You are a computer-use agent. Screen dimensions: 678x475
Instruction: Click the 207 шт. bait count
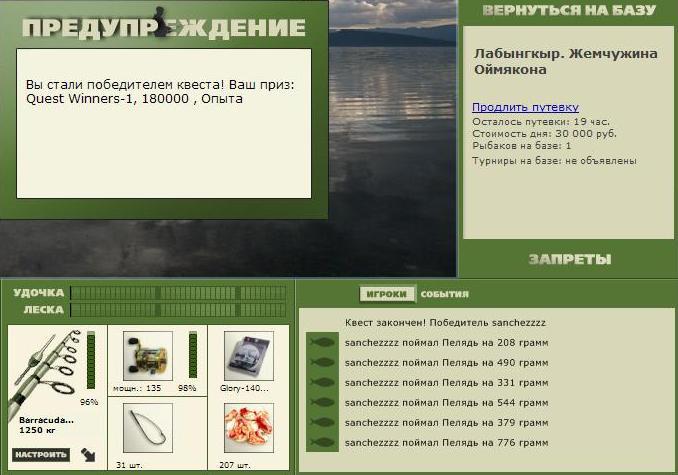point(234,465)
